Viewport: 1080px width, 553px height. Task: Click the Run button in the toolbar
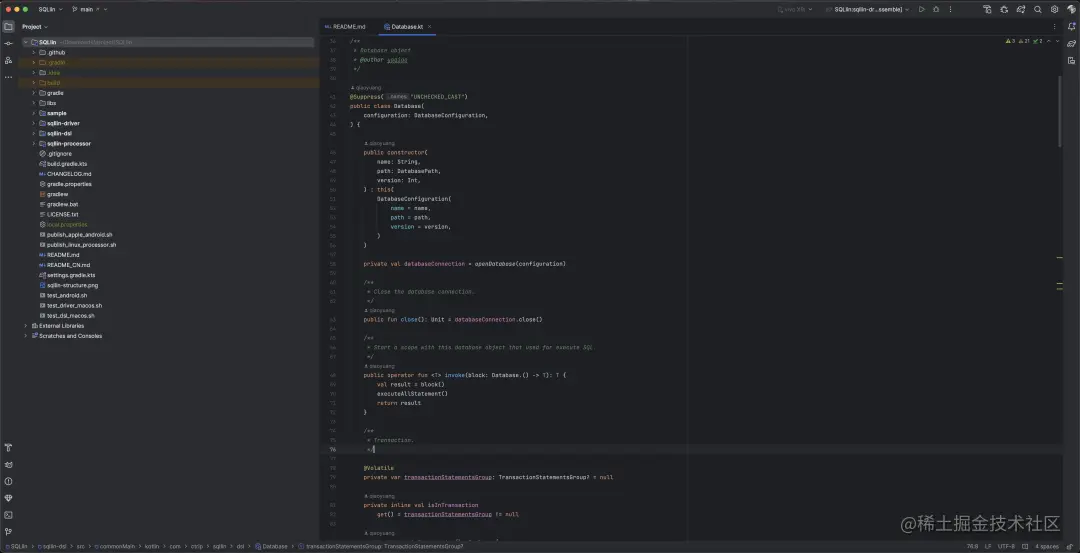[922, 9]
